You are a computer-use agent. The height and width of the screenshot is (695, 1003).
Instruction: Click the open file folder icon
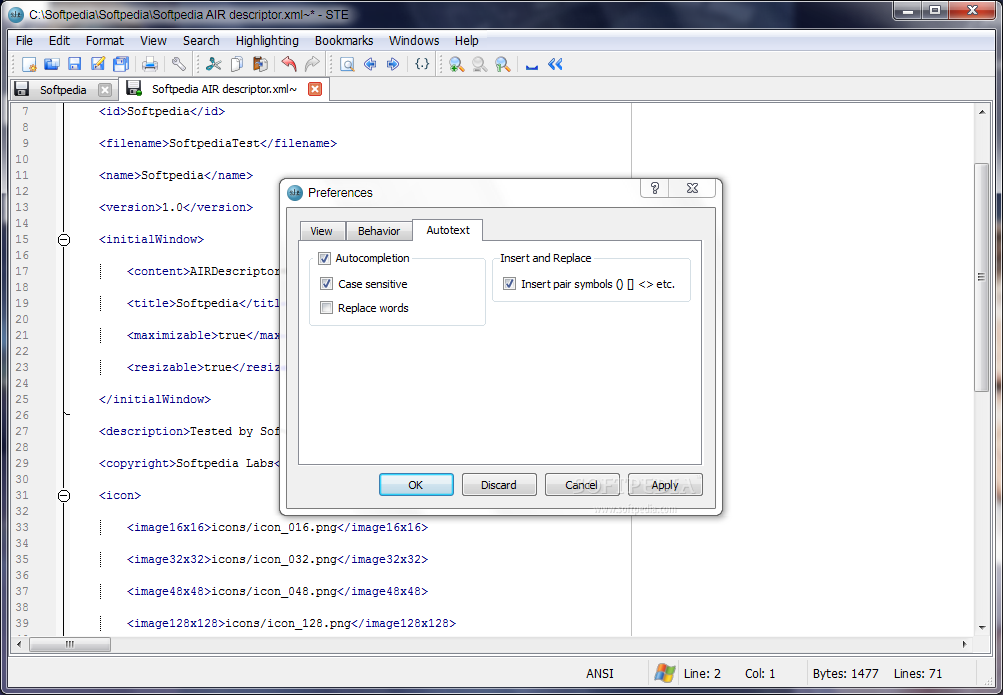click(52, 64)
